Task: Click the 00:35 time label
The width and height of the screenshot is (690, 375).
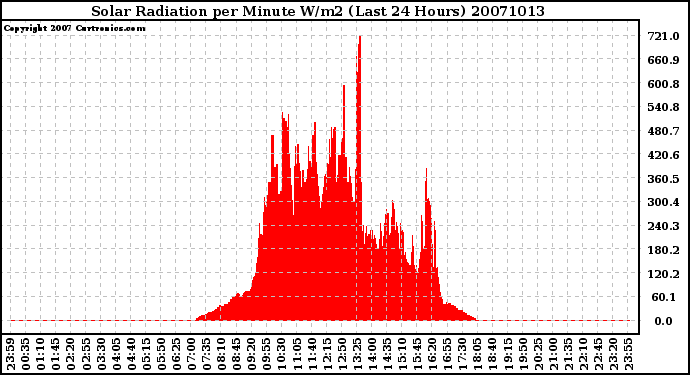Action: 26,354
